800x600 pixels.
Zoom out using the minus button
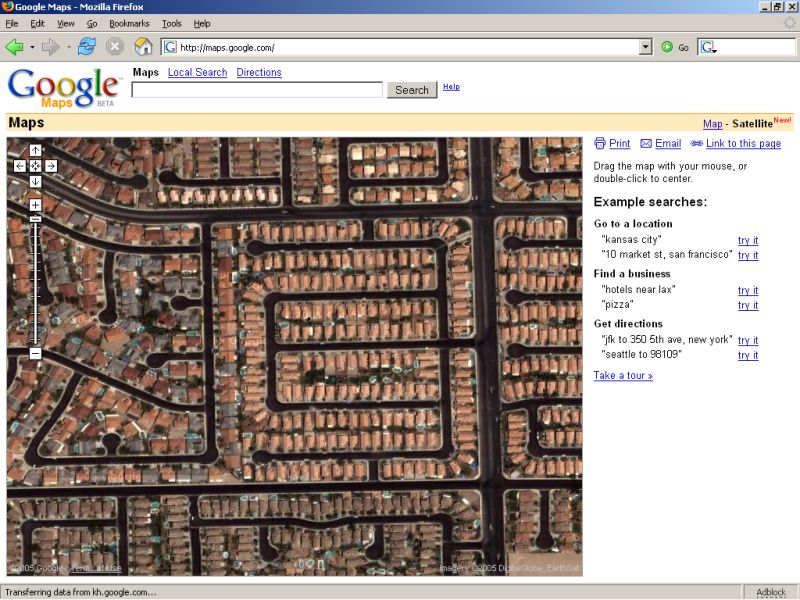35,353
